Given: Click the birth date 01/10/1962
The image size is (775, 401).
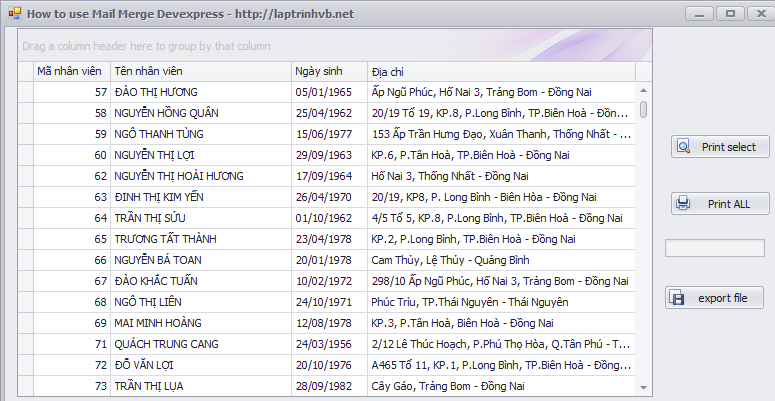Looking at the screenshot, I should pos(330,218).
